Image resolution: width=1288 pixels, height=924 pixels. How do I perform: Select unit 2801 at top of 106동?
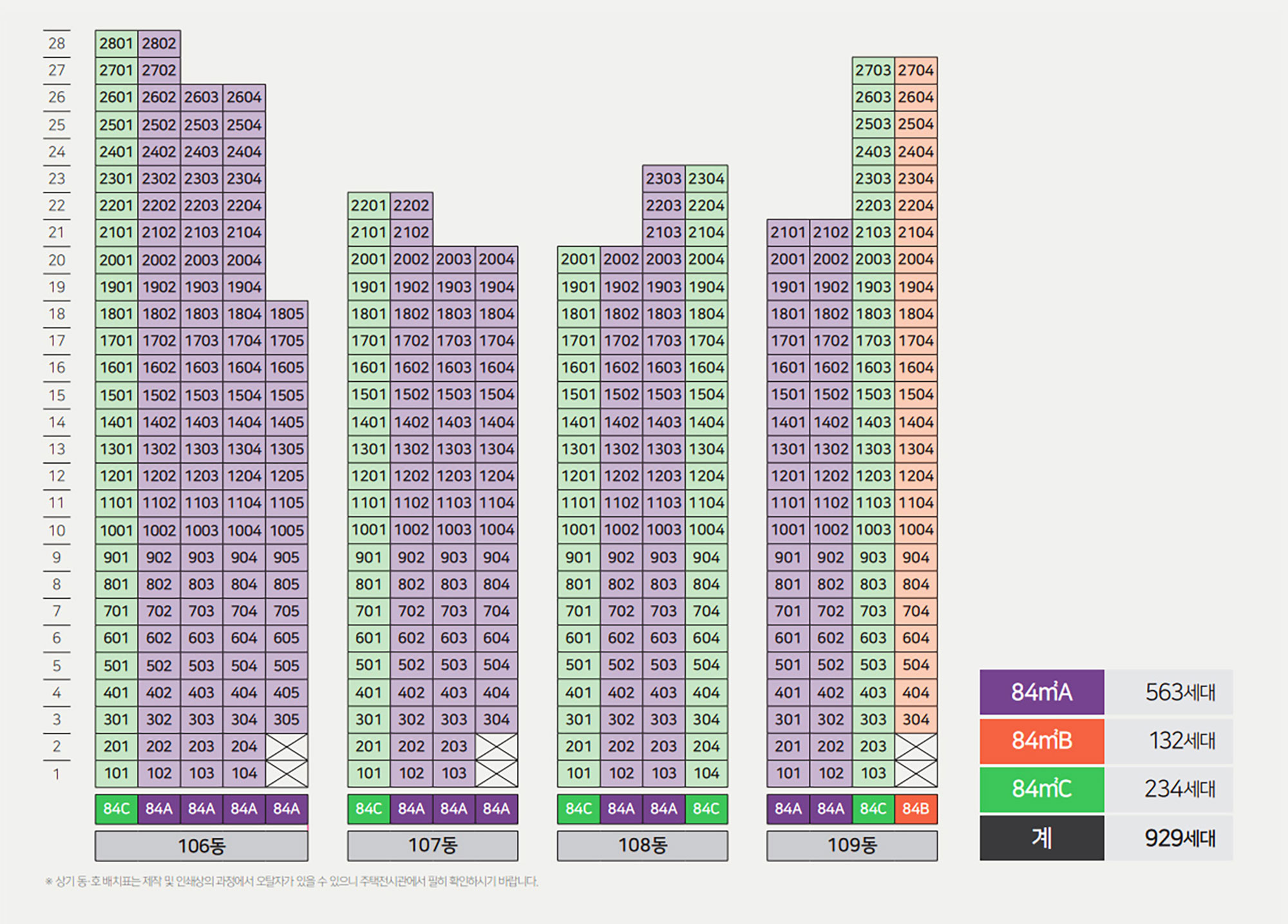tap(116, 43)
